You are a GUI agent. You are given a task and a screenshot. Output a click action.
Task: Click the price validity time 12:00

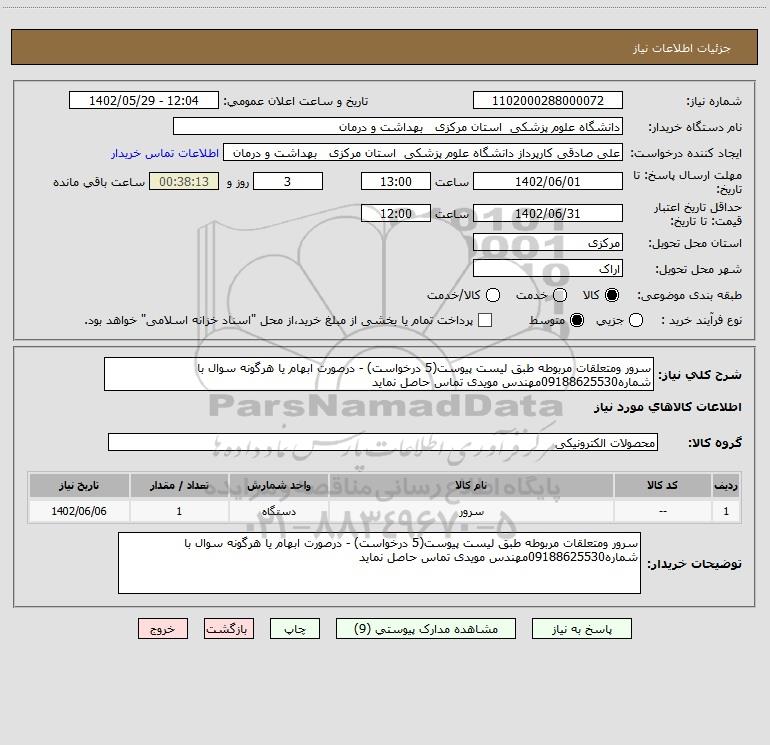[396, 213]
